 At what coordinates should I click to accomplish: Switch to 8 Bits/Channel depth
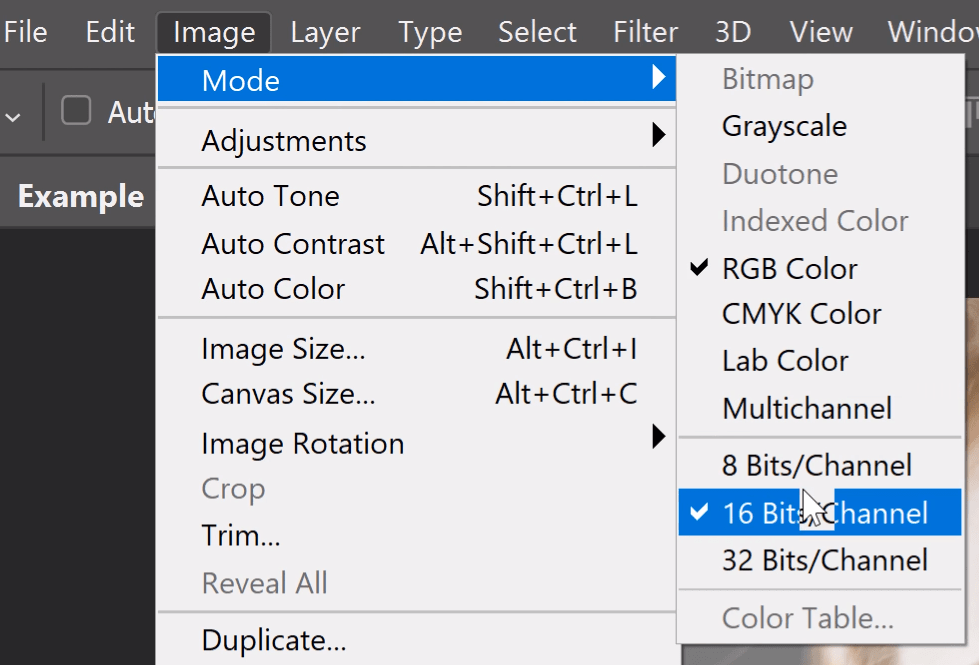point(816,465)
